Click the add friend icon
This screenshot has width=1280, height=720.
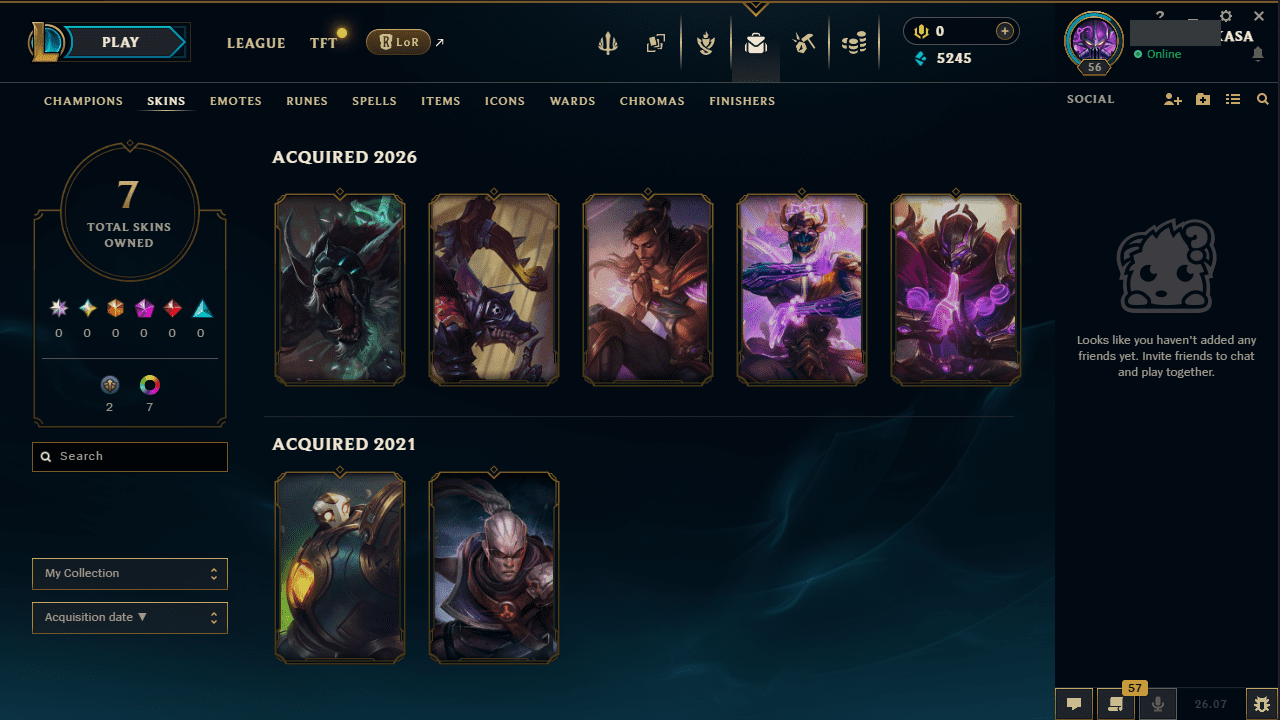point(1173,100)
